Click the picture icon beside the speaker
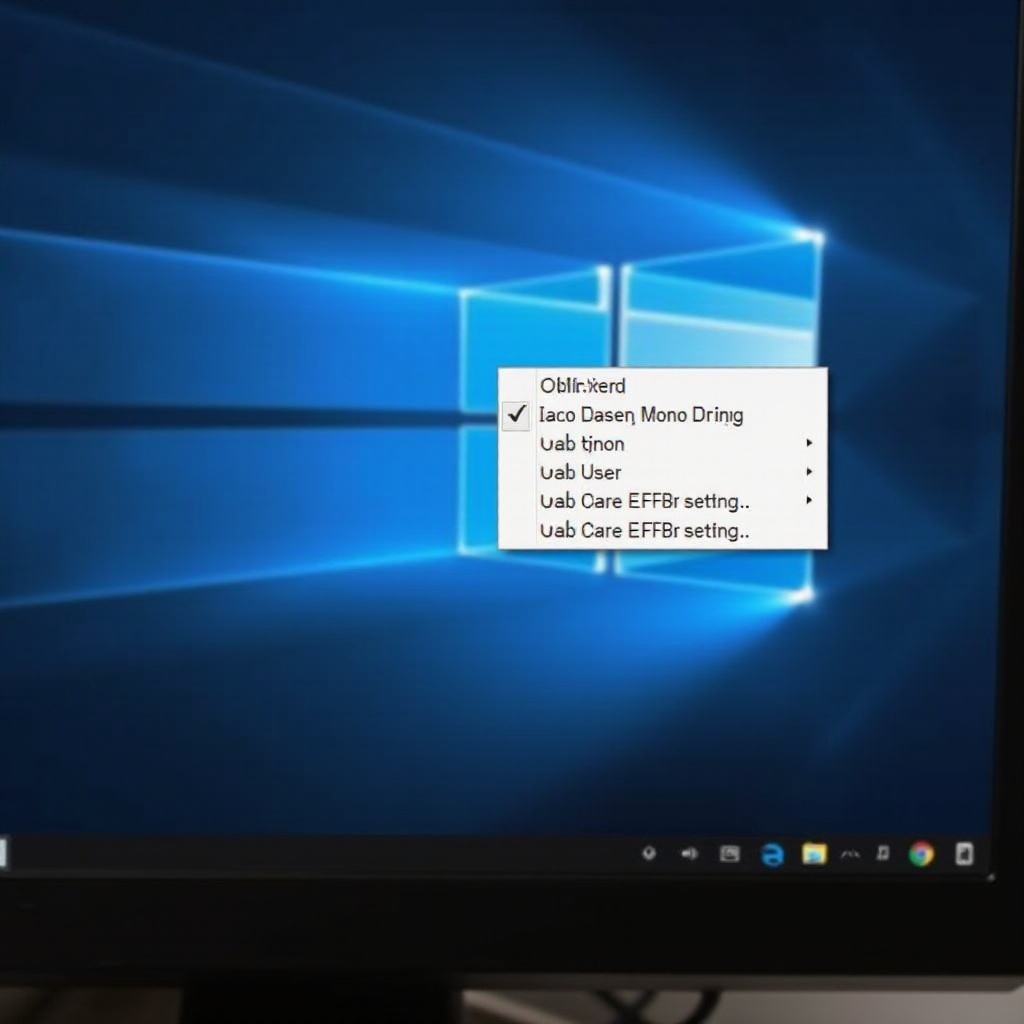 [x=730, y=853]
